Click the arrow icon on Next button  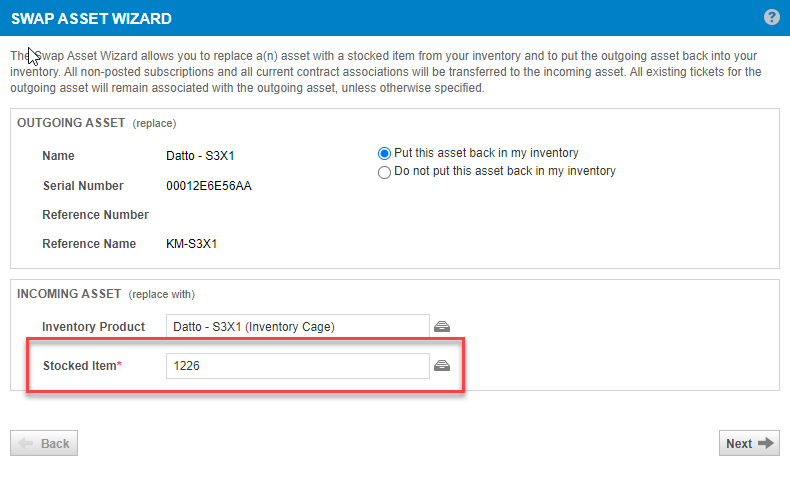[766, 443]
